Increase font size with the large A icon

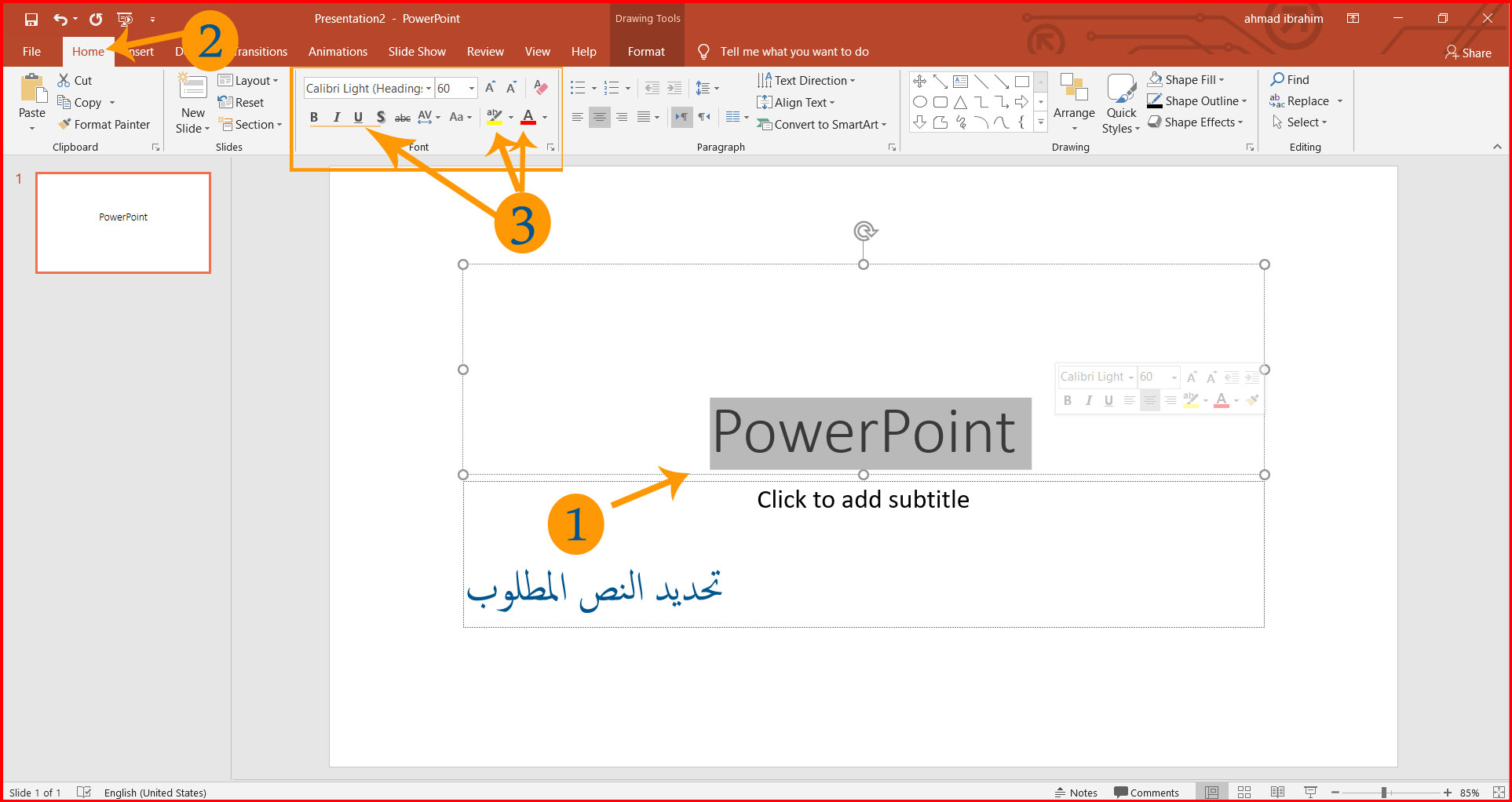(491, 88)
